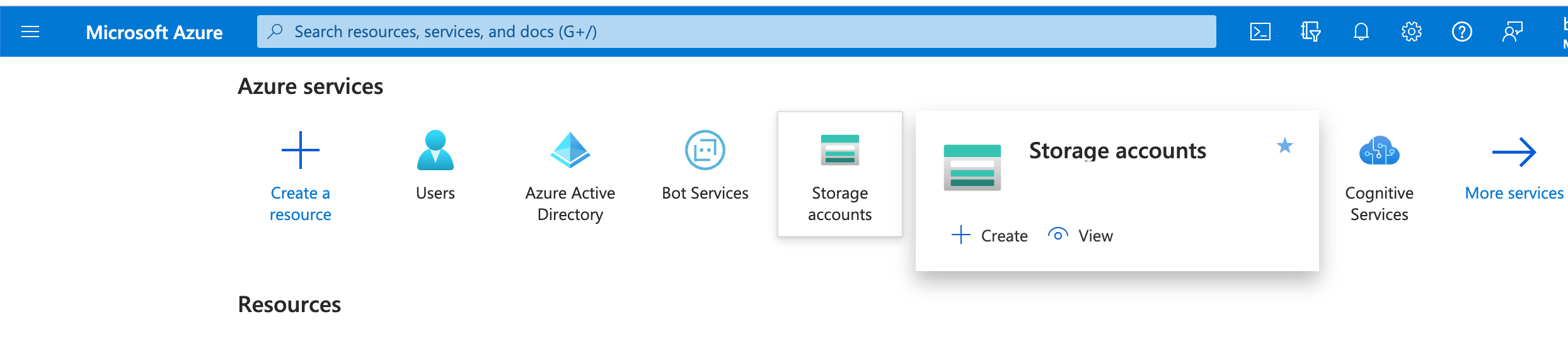Image resolution: width=1568 pixels, height=343 pixels.
Task: Toggle the favorite star for Storage accounts
Action: coord(1285,146)
